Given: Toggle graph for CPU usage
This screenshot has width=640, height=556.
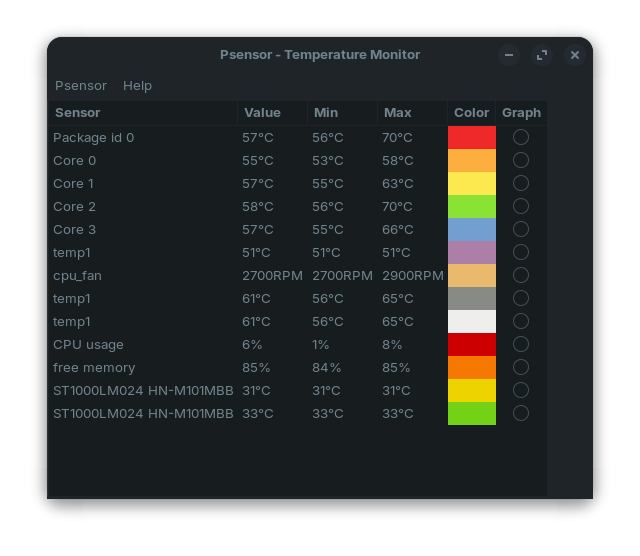Looking at the screenshot, I should [521, 344].
